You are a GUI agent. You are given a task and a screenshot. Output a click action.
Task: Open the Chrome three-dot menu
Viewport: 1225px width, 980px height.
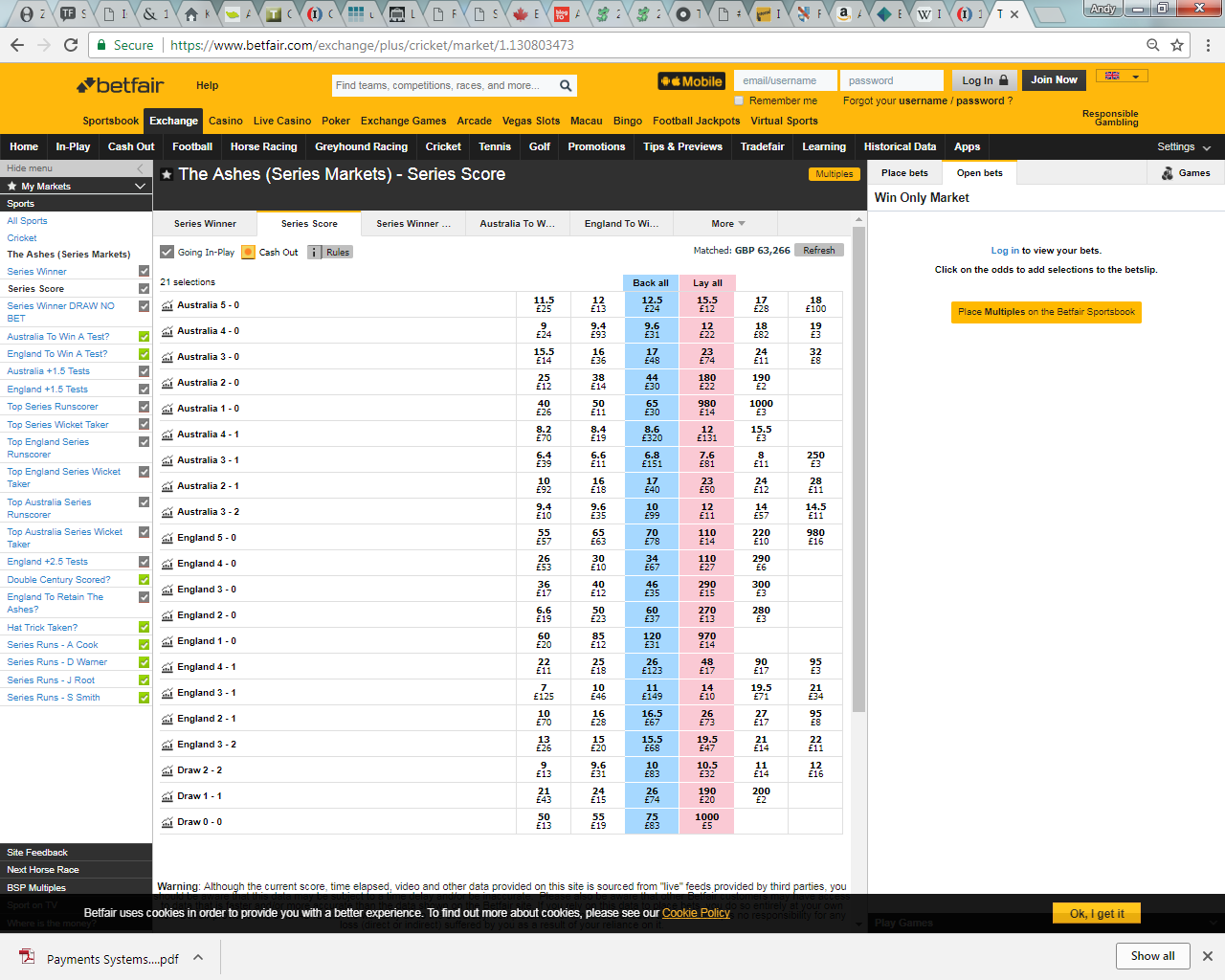(1208, 45)
